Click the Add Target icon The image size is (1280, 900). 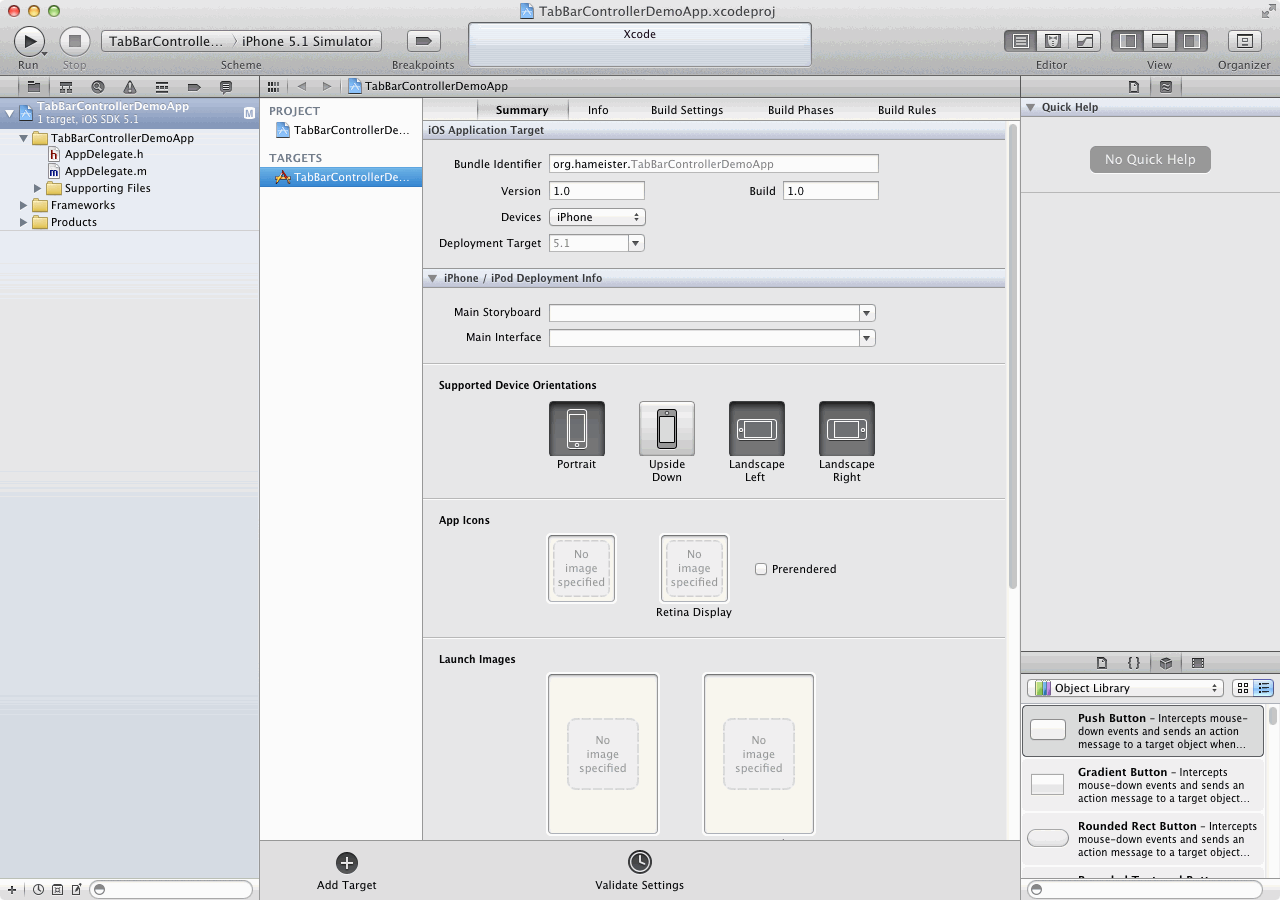pos(346,863)
